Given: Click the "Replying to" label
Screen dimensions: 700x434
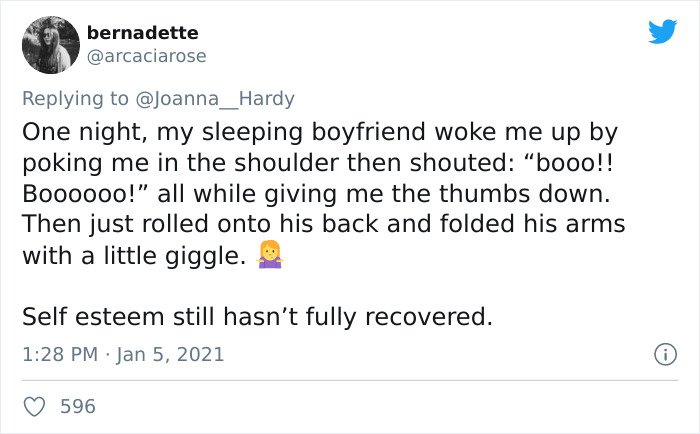Looking at the screenshot, I should (x=75, y=99).
